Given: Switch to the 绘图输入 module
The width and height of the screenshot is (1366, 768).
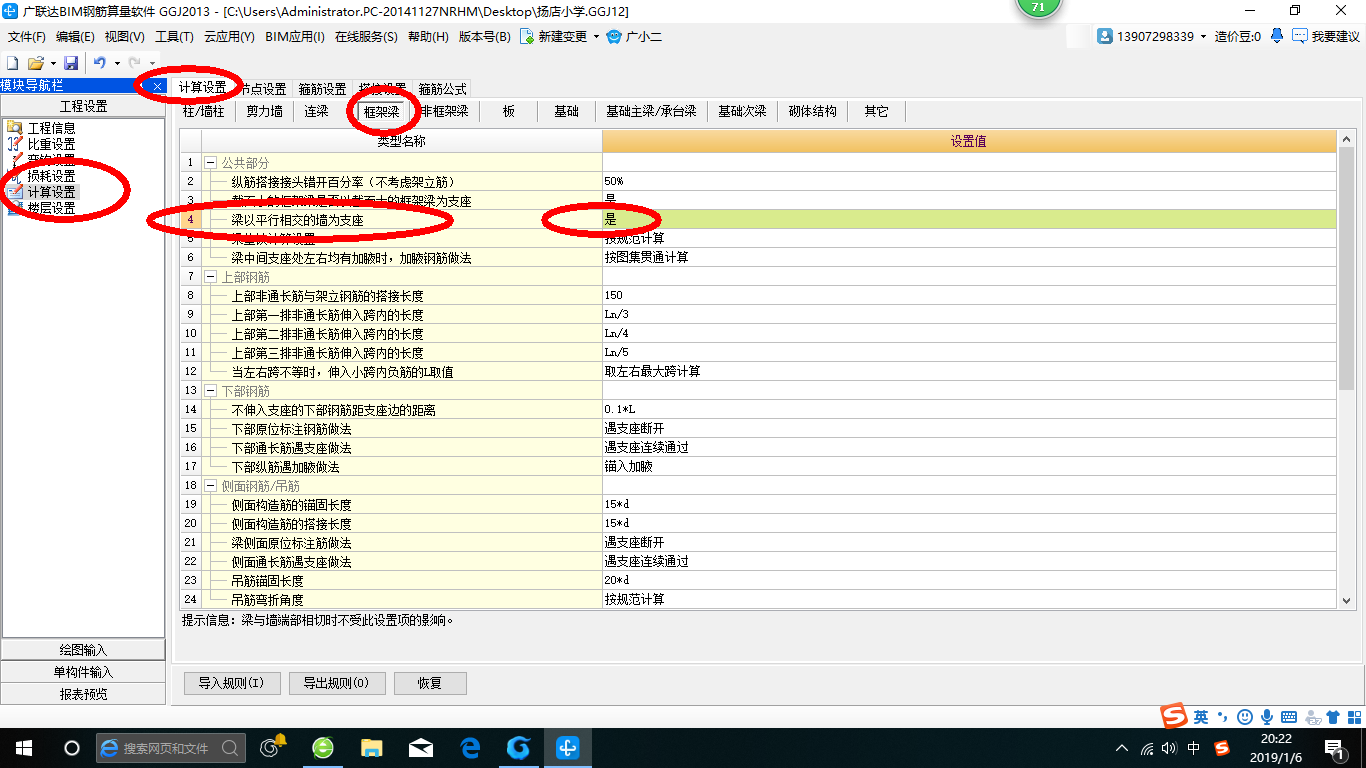Looking at the screenshot, I should point(83,650).
